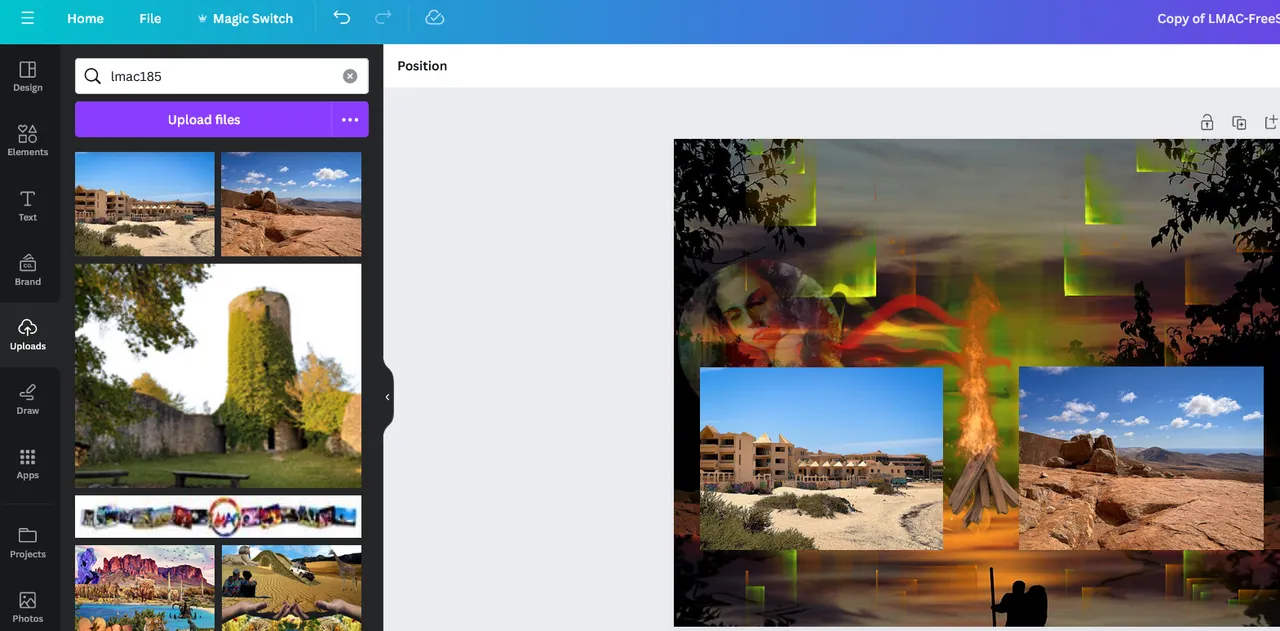This screenshot has height=631, width=1280.
Task: Go to Home
Action: tap(85, 18)
